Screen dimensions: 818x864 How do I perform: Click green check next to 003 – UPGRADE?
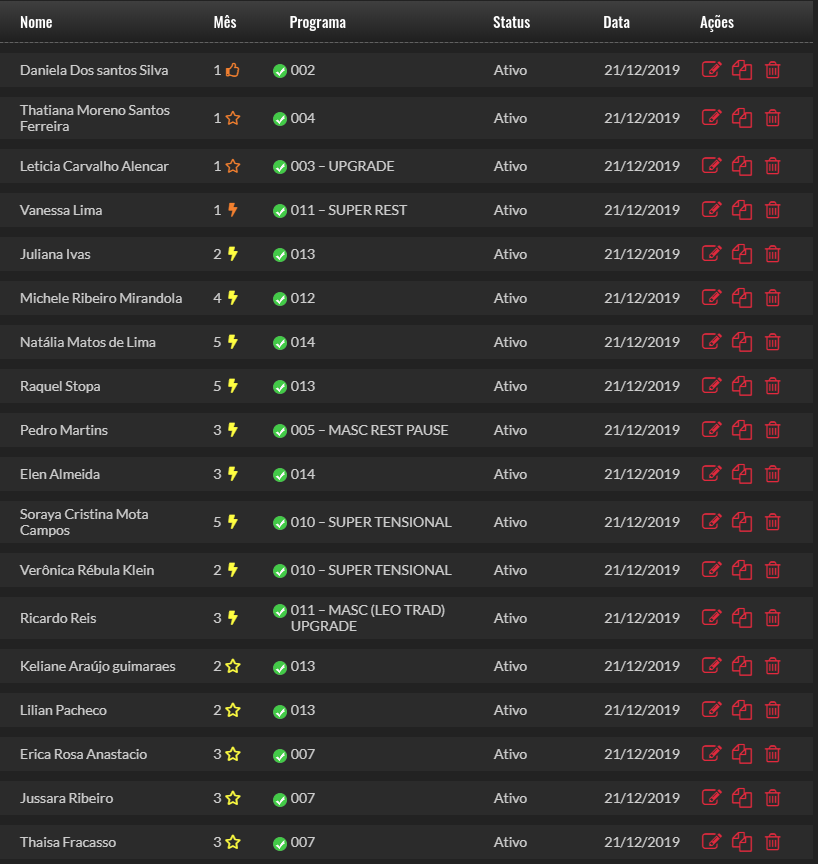pos(280,167)
